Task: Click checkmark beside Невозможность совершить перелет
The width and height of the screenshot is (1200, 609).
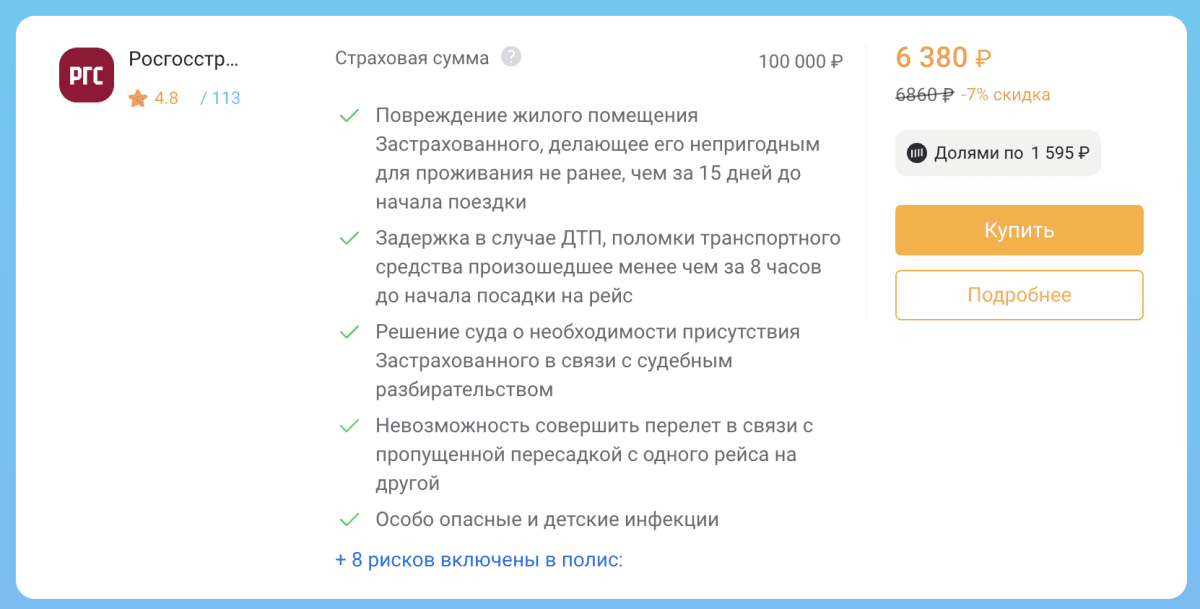Action: point(349,426)
